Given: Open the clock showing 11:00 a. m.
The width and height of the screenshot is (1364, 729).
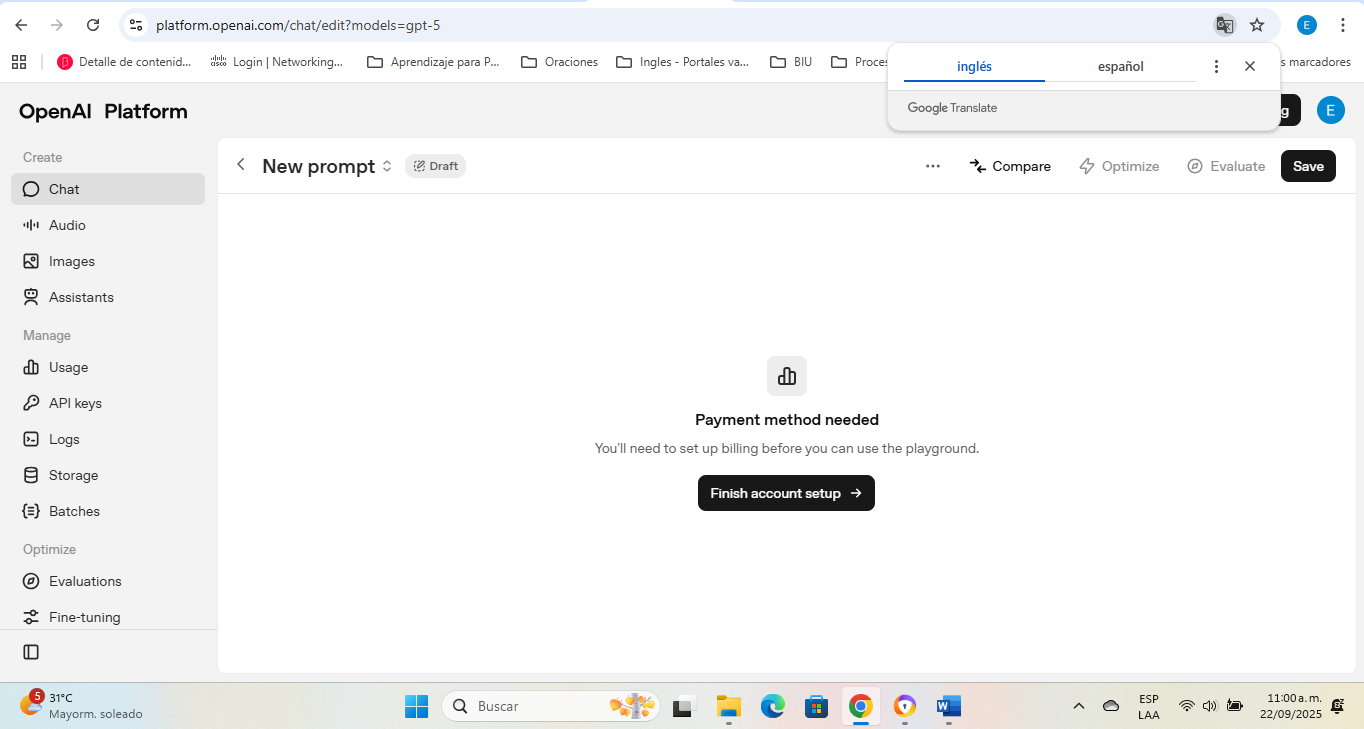Looking at the screenshot, I should pos(1290,706).
